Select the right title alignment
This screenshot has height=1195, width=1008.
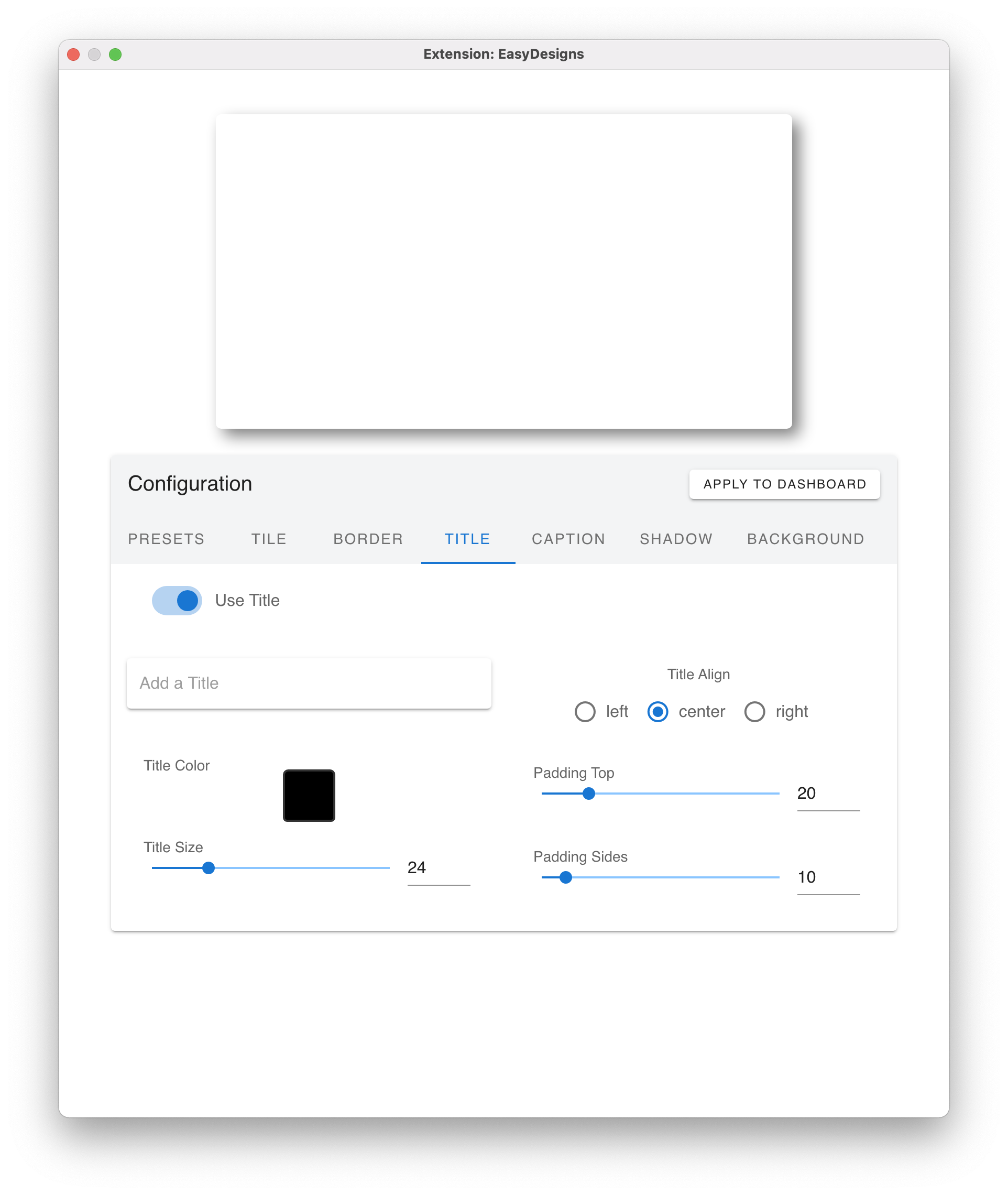(754, 711)
